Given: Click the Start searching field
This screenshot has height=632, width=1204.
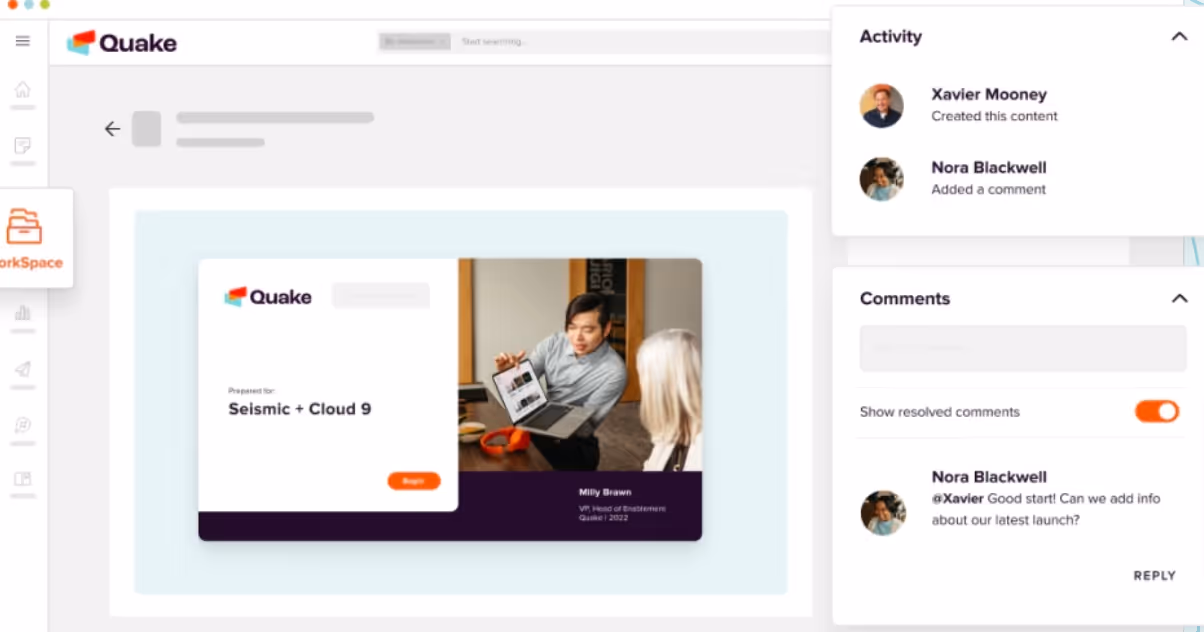Looking at the screenshot, I should (640, 42).
